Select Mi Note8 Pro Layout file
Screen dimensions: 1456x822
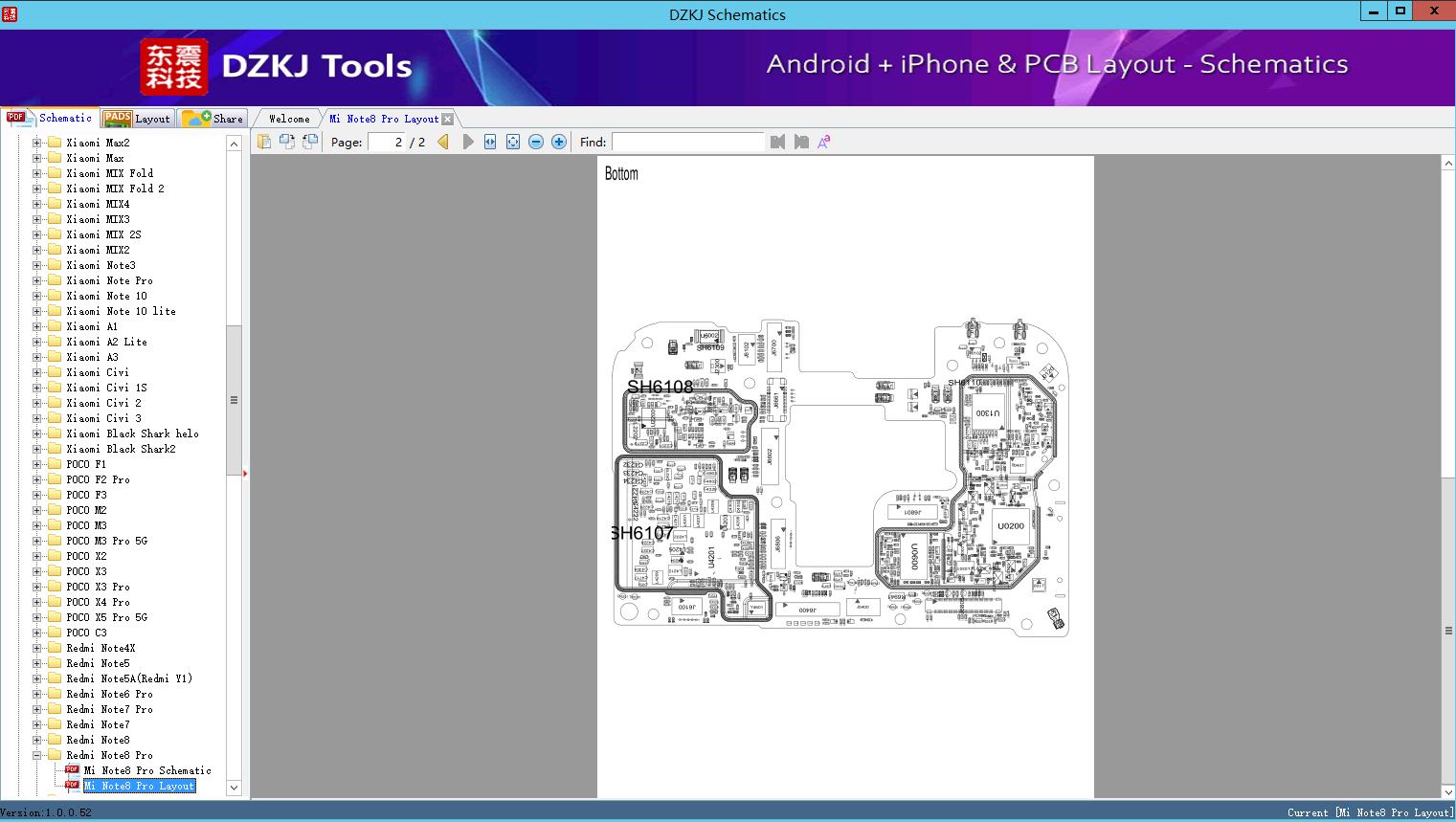click(x=140, y=786)
